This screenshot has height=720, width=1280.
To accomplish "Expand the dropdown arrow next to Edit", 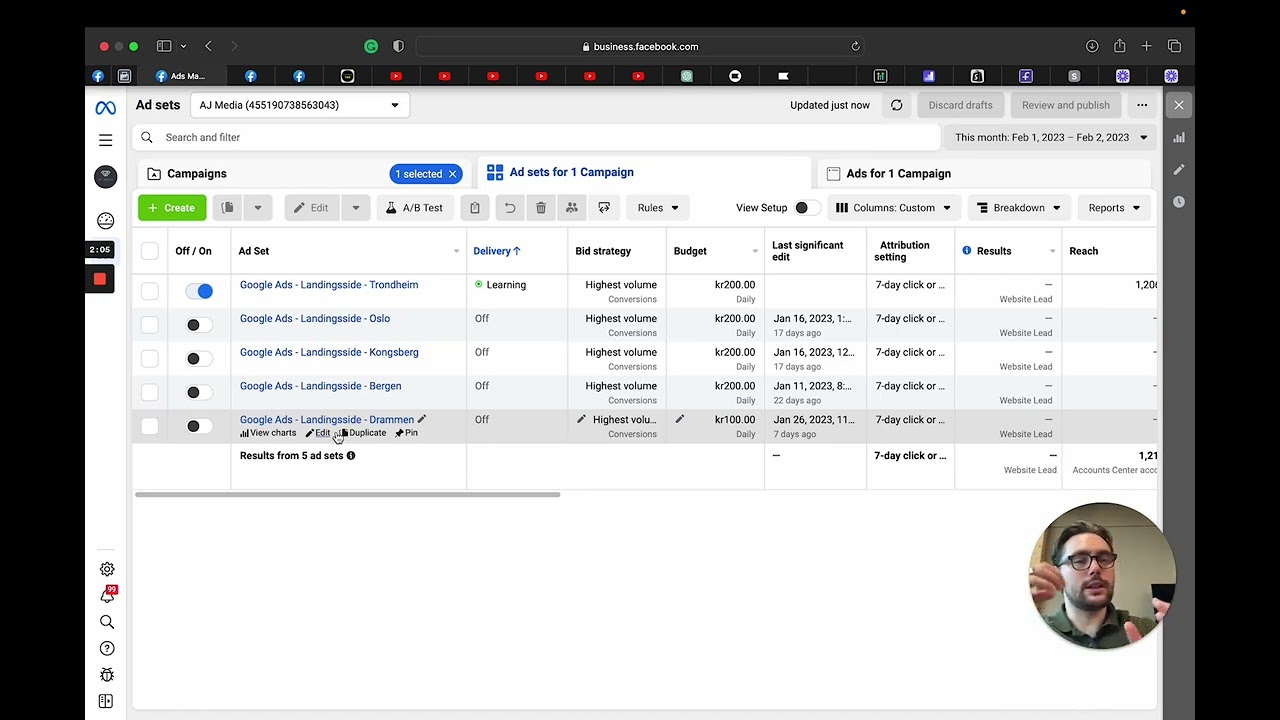I will pyautogui.click(x=355, y=208).
